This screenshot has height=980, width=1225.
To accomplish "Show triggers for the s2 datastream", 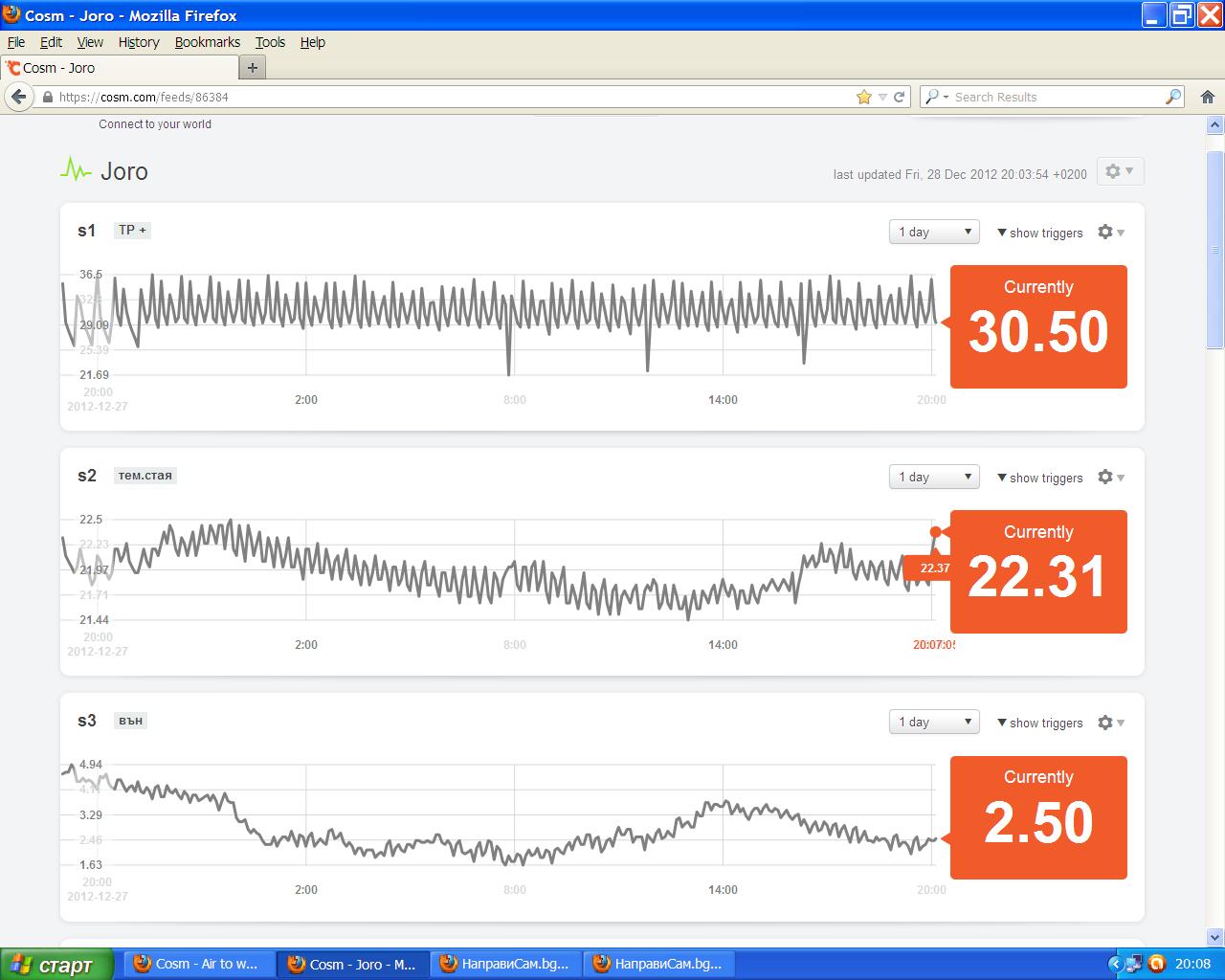I will (1040, 478).
